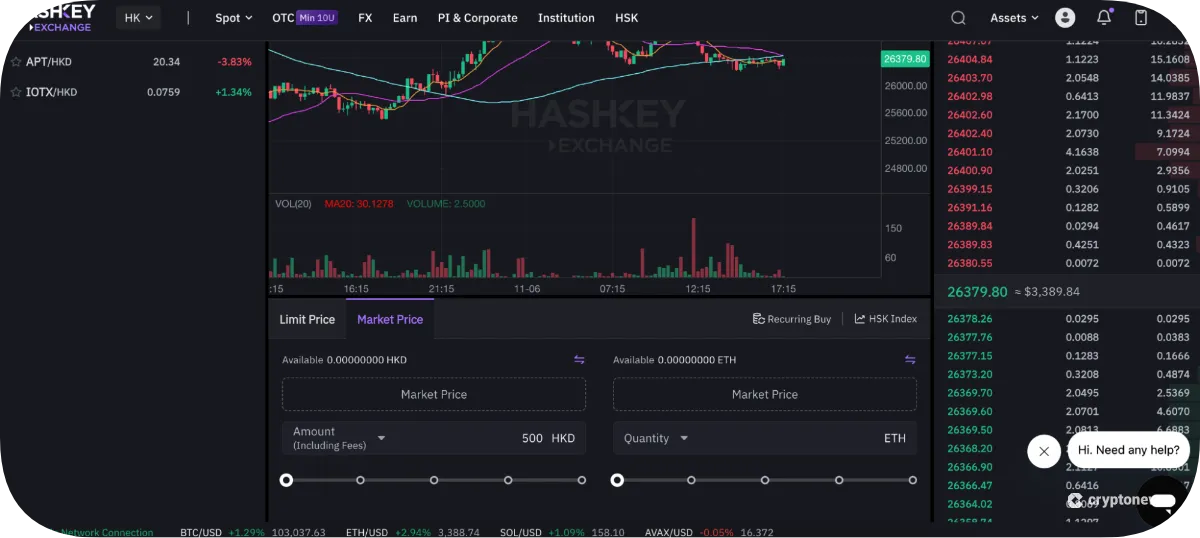Click the HKD amount input field

click(434, 438)
